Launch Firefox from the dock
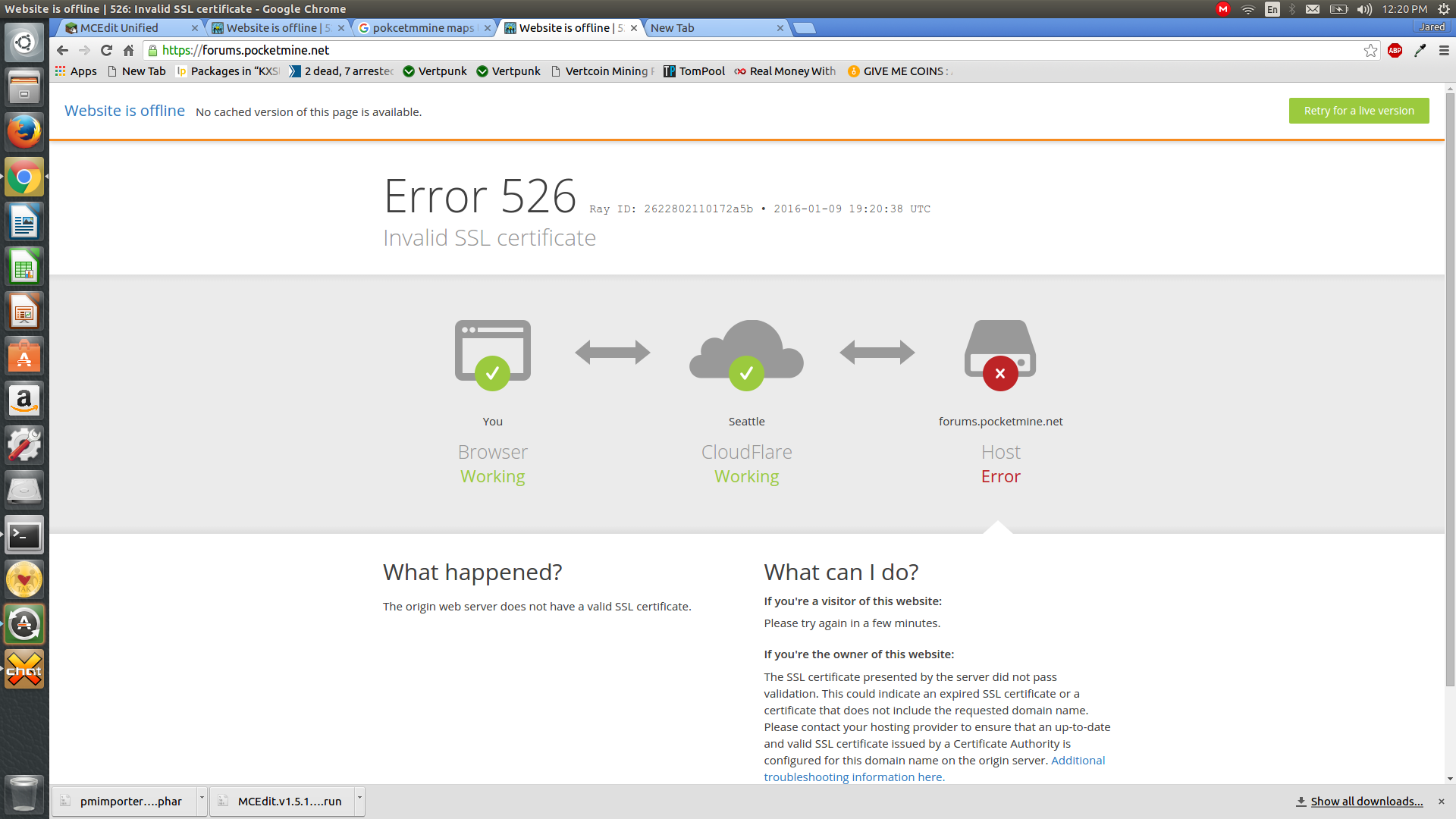 (x=24, y=132)
